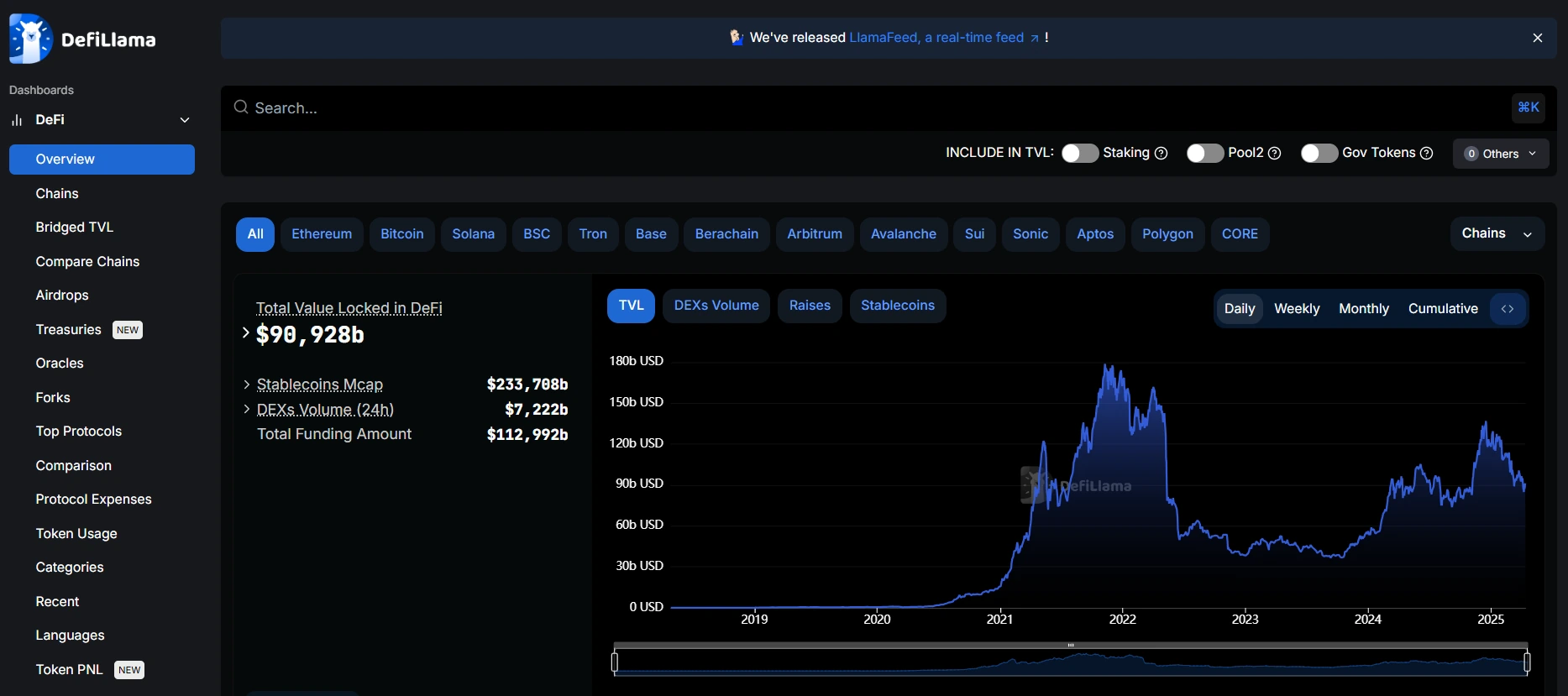Toggle Pool2 in TVL
This screenshot has width=1568, height=696.
(1205, 153)
